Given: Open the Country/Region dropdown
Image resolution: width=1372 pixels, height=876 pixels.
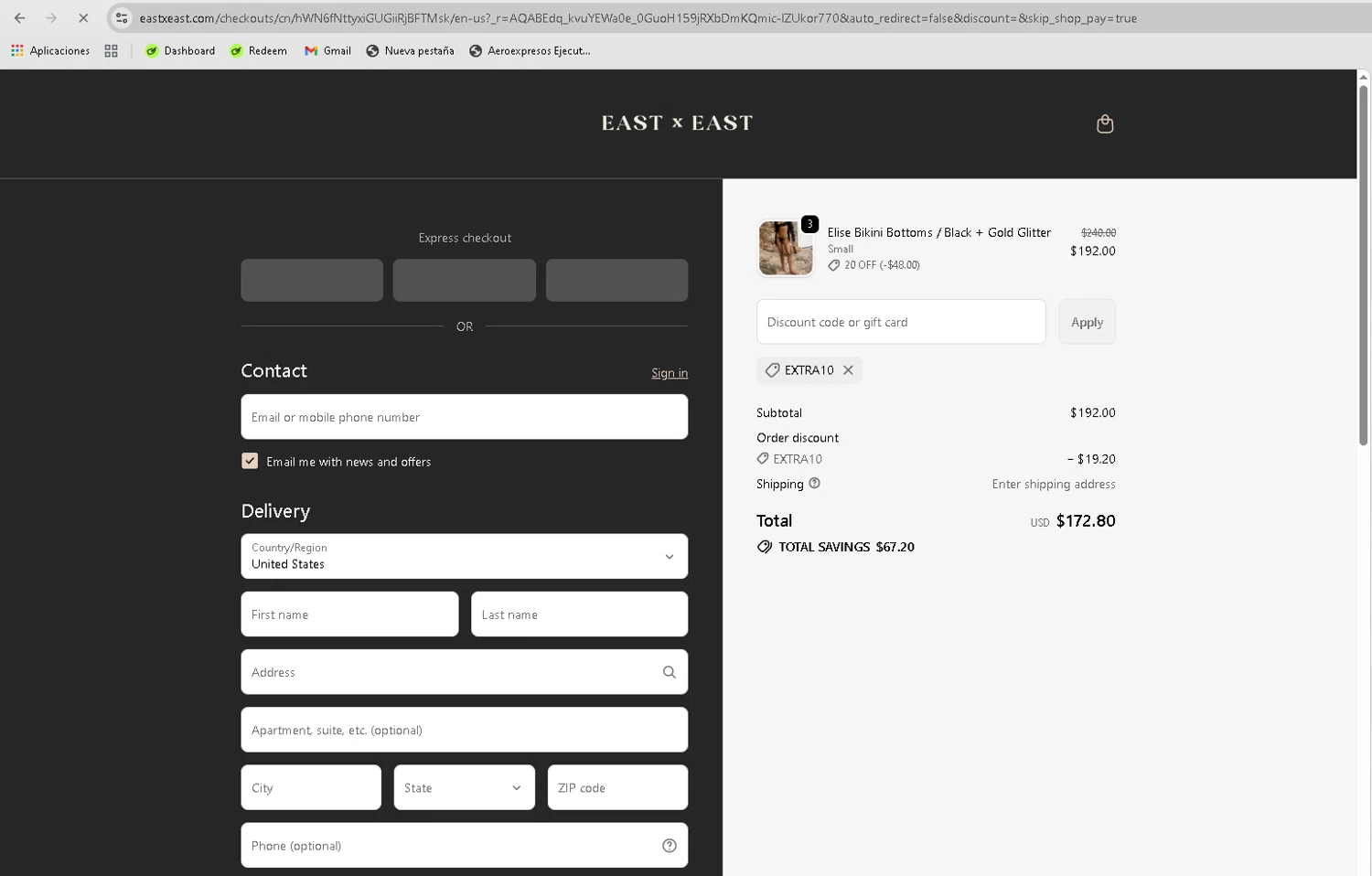Looking at the screenshot, I should (x=465, y=556).
